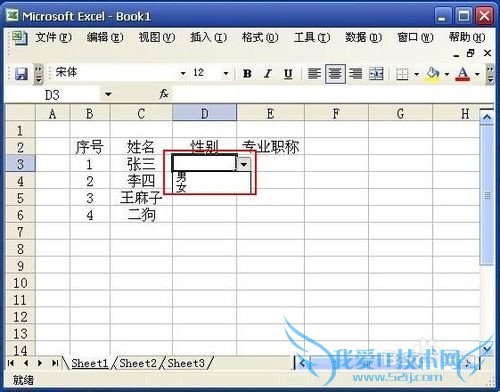Center align text button
The image size is (500, 392).
tap(335, 74)
